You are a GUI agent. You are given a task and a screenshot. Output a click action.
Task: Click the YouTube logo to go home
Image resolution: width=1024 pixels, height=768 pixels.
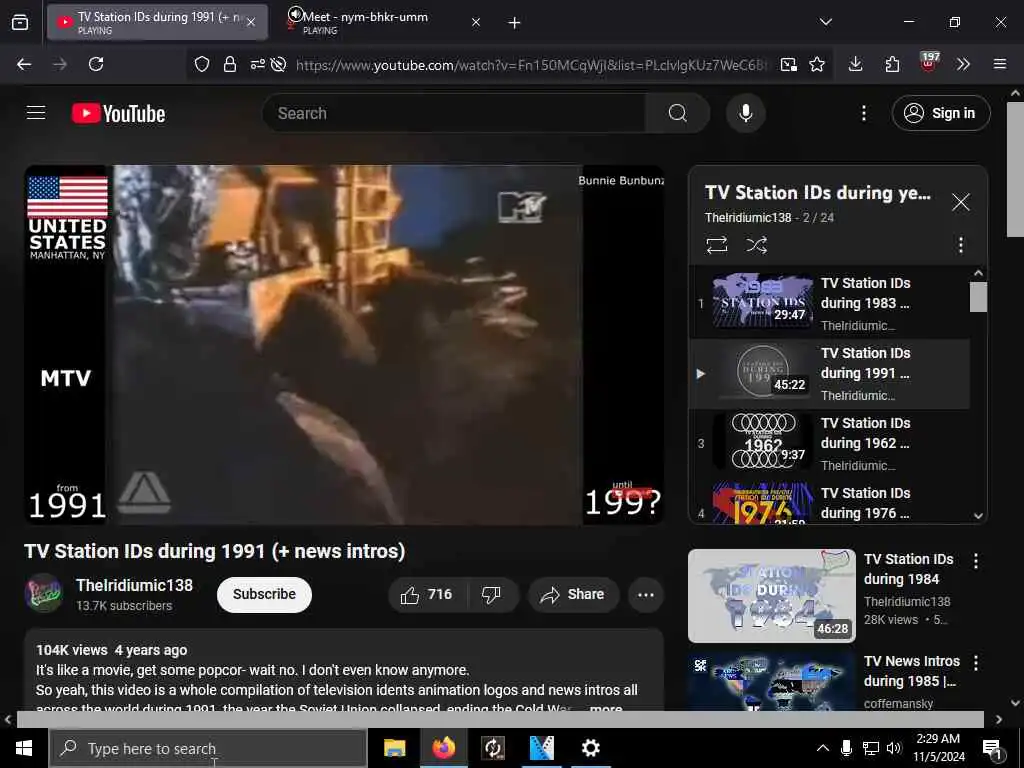pos(118,114)
